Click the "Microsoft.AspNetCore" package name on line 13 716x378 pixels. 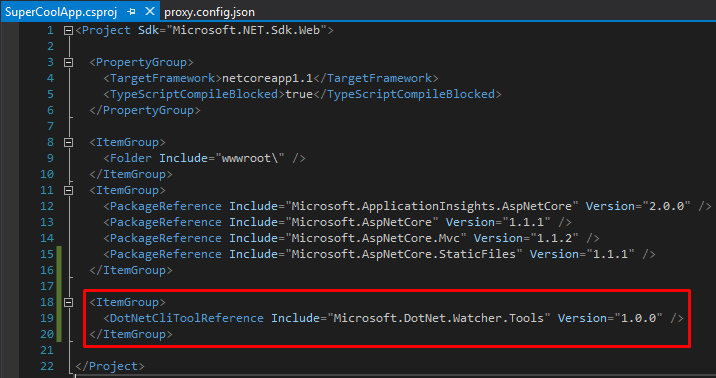click(x=362, y=222)
